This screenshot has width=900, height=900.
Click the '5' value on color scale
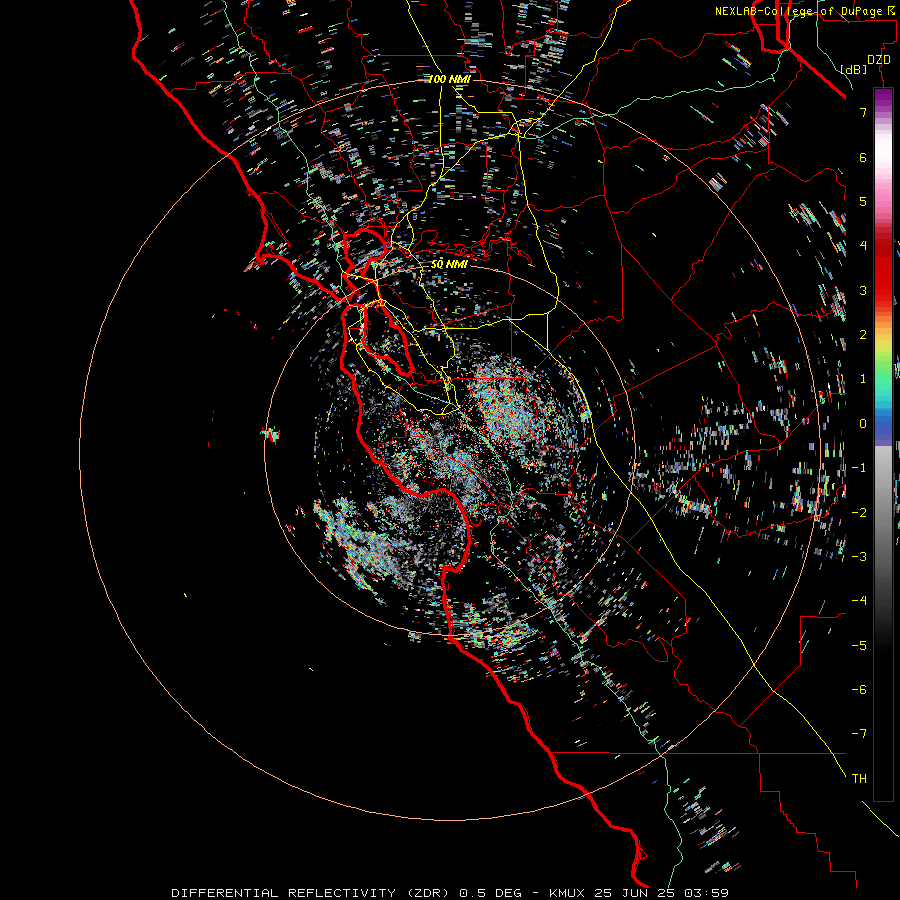pyautogui.click(x=863, y=201)
